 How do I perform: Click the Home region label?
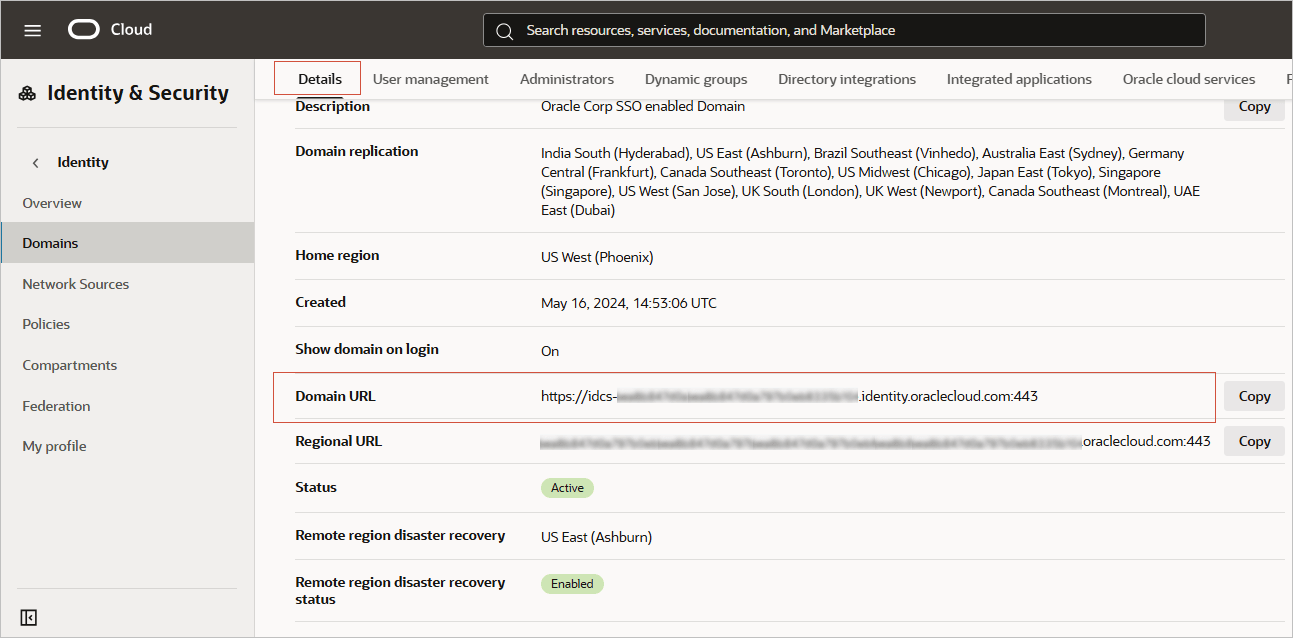[x=337, y=255]
